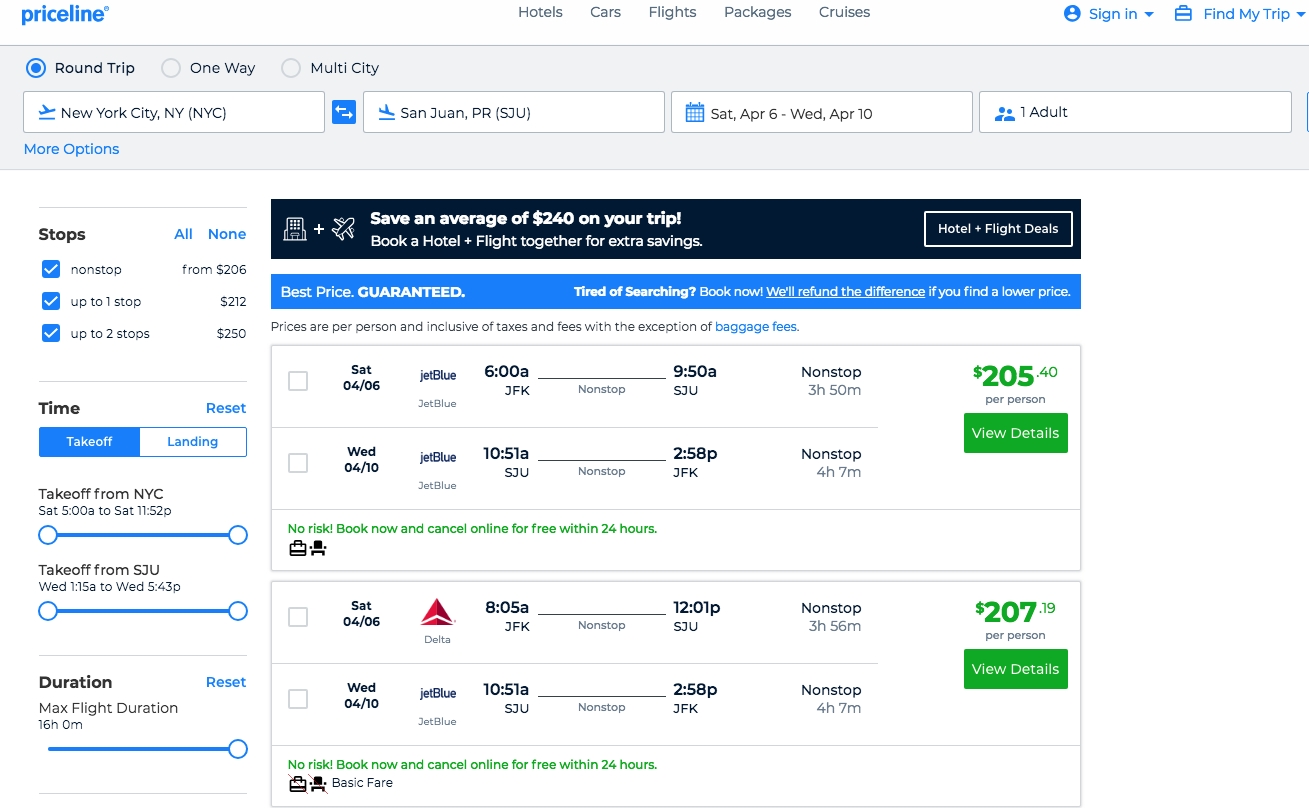Click the arrival plane icon in destination field
The height and width of the screenshot is (808, 1309).
386,112
